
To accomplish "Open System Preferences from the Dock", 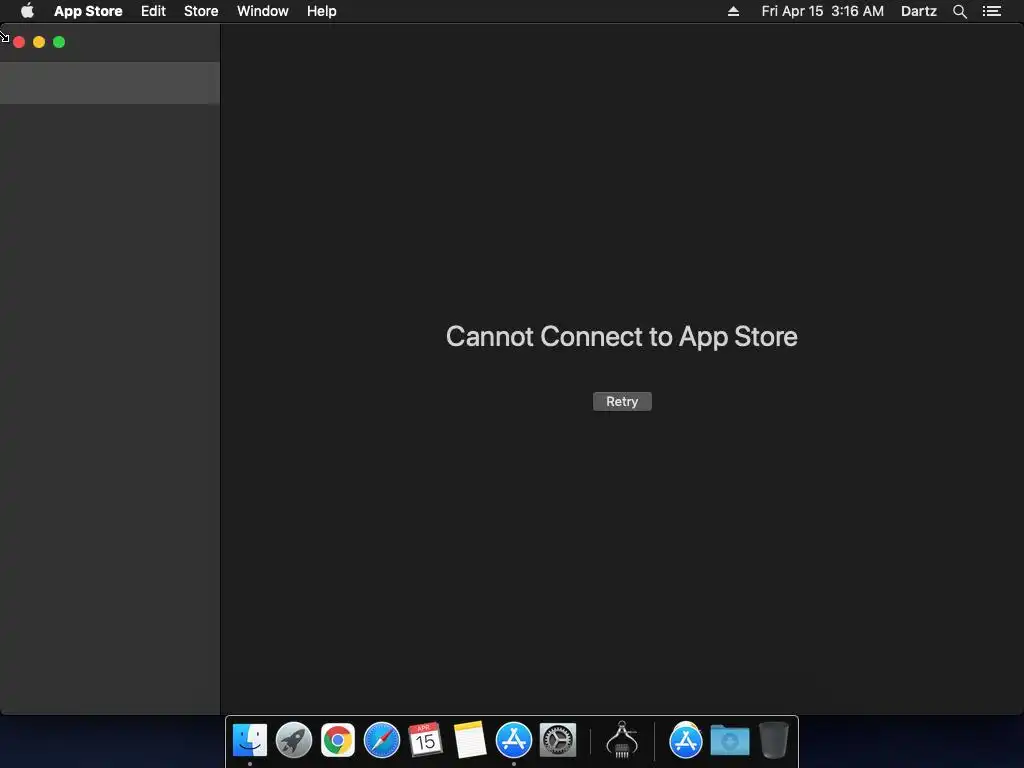I will click(x=558, y=740).
